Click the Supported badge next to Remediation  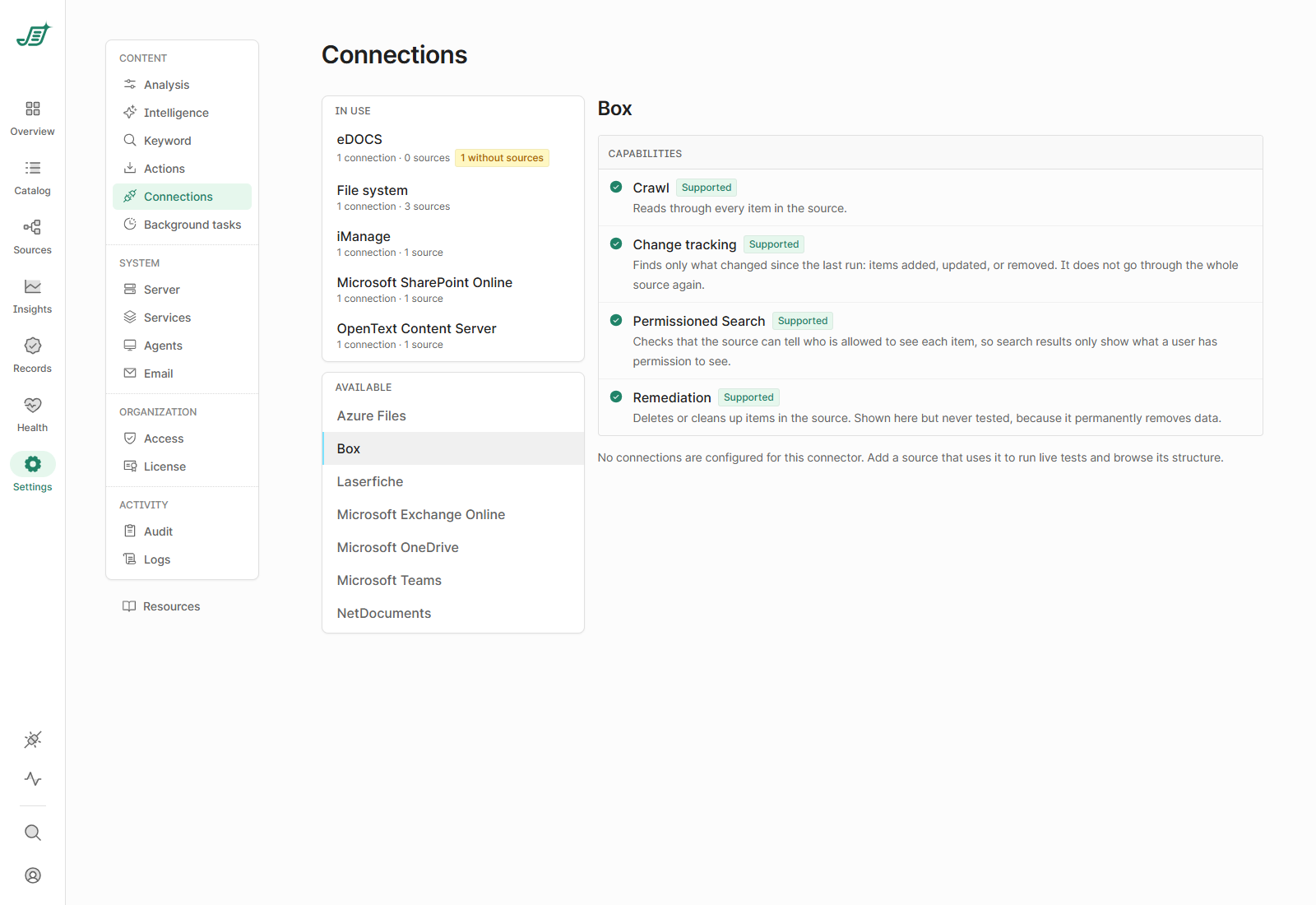click(748, 397)
